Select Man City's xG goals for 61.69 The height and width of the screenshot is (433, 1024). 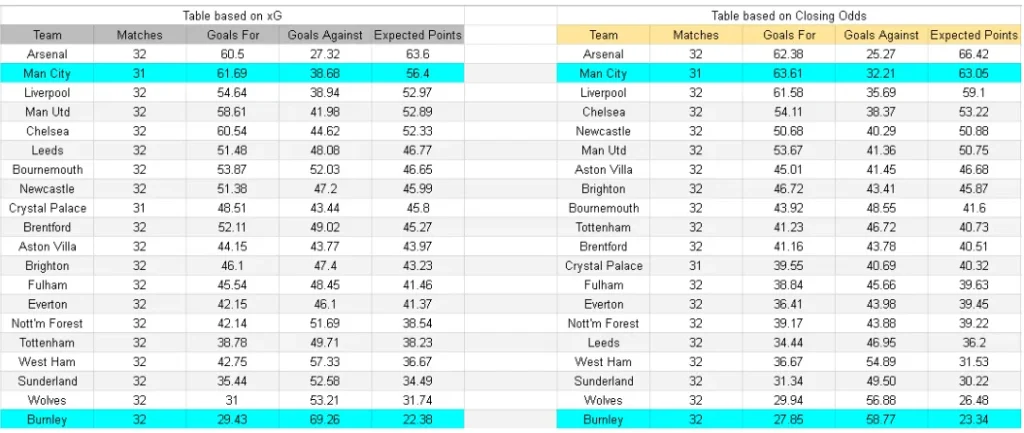point(233,74)
